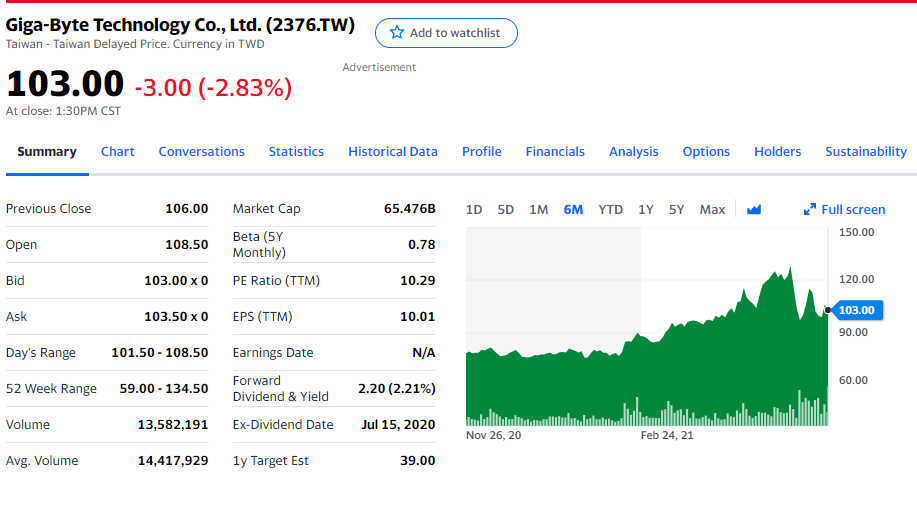Select the 1D chart range

coord(474,209)
